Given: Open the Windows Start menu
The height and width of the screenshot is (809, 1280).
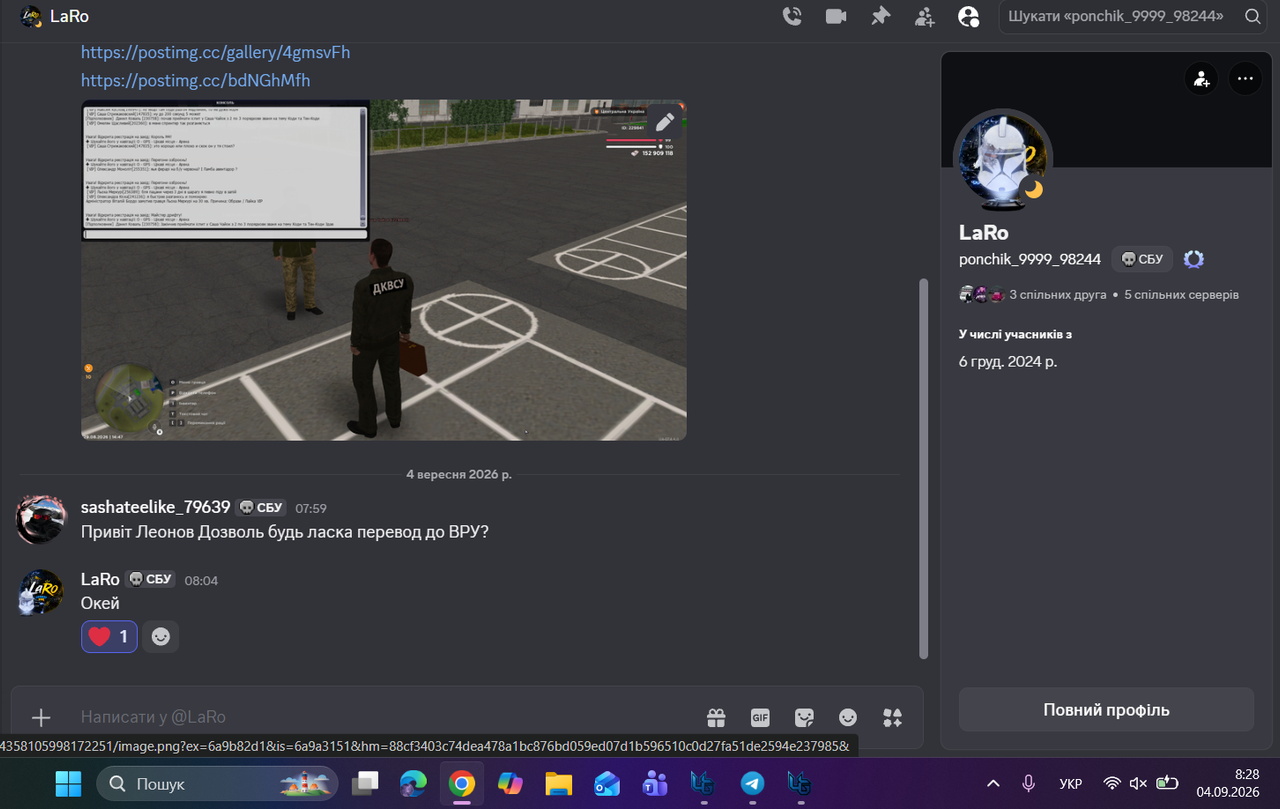Looking at the screenshot, I should (68, 784).
